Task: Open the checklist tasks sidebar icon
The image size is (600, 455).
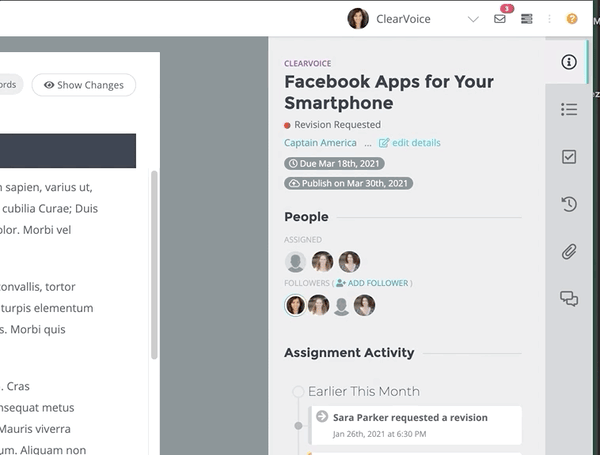Action: (569, 157)
